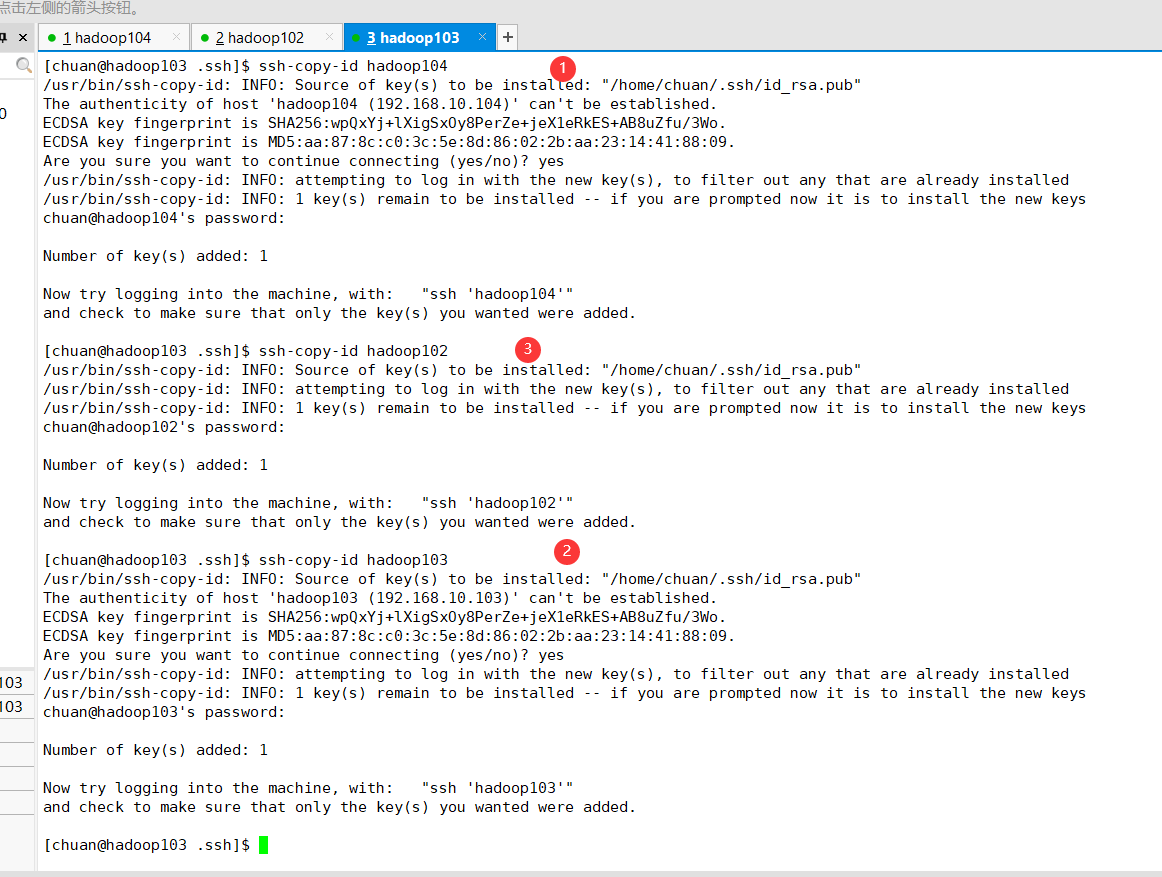Click the ssh-copy-id hadoop102 command line
This screenshot has width=1162, height=877.
pyautogui.click(x=245, y=351)
